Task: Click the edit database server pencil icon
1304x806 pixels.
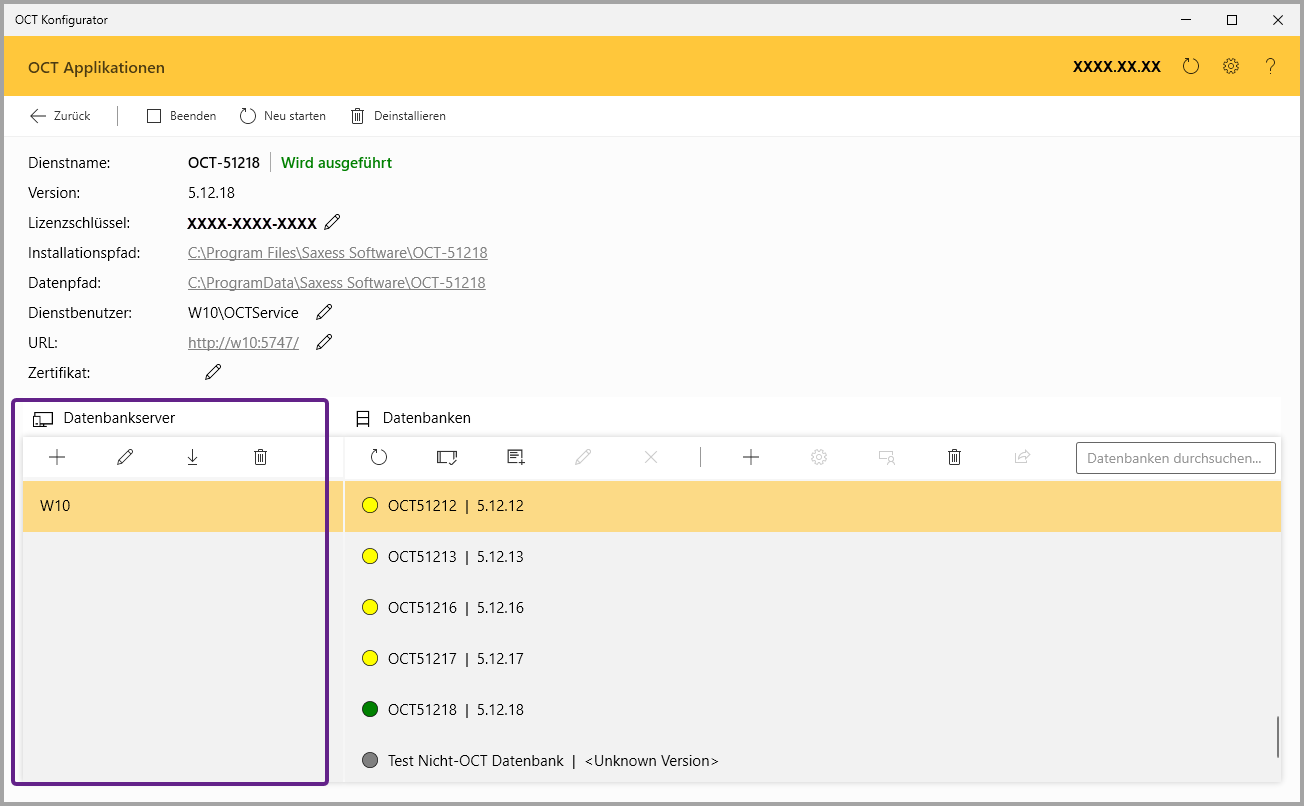Action: point(125,457)
